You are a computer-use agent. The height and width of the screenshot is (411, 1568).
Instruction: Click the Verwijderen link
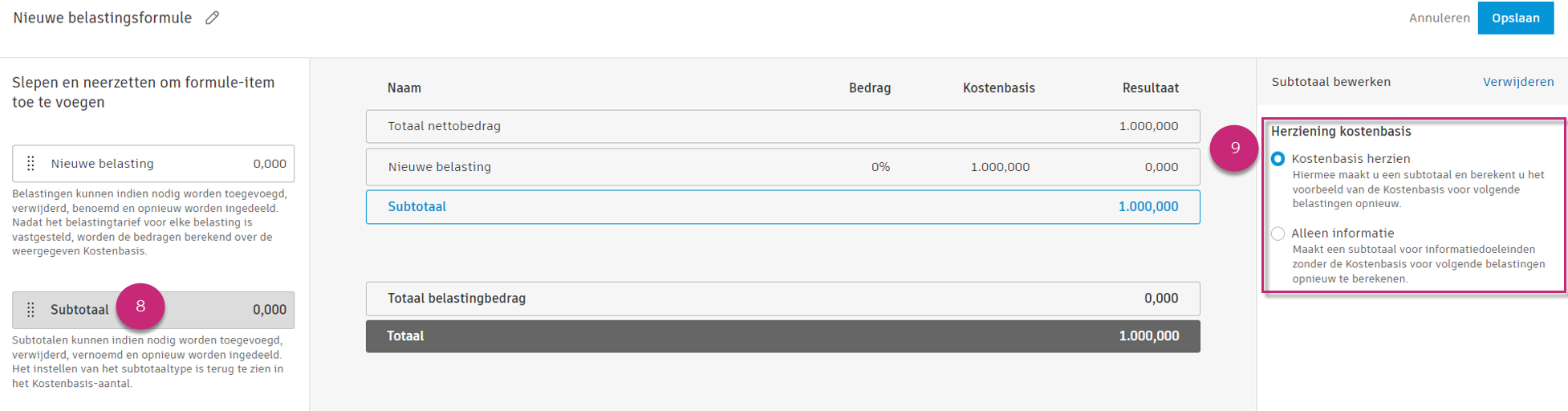1517,82
